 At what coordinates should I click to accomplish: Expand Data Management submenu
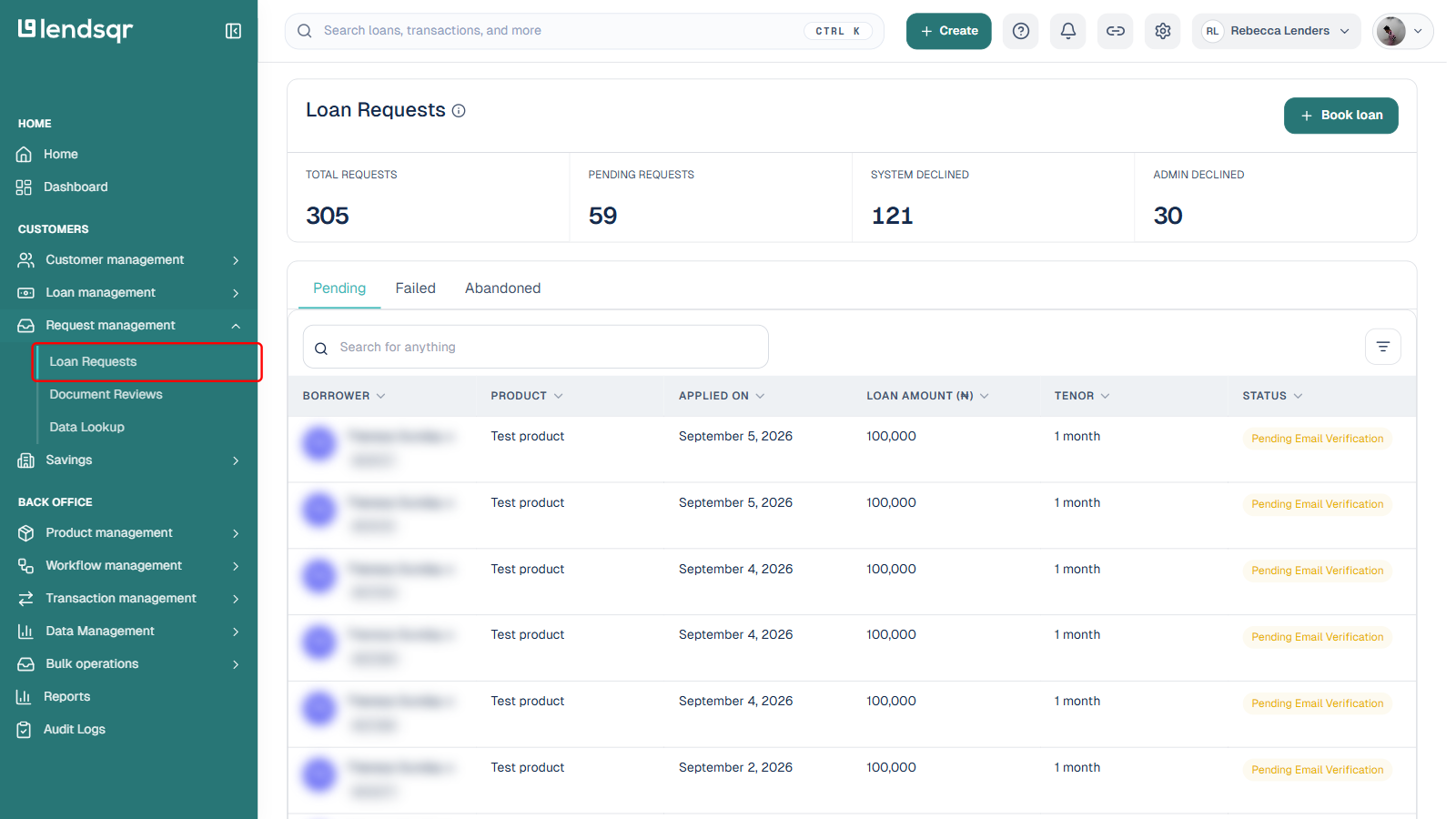[x=236, y=632]
